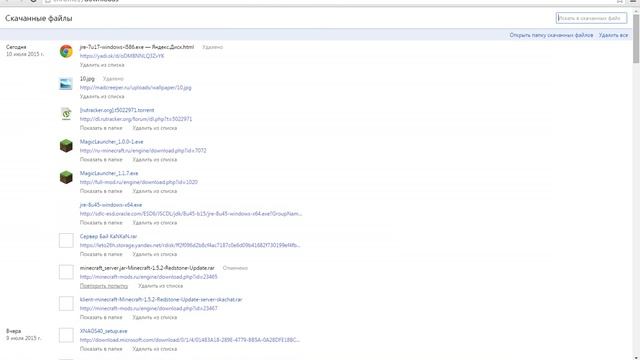Image resolution: width=640 pixels, height=360 pixels.
Task: Remove the XNA setup.exe from the list
Action: pos(155,349)
